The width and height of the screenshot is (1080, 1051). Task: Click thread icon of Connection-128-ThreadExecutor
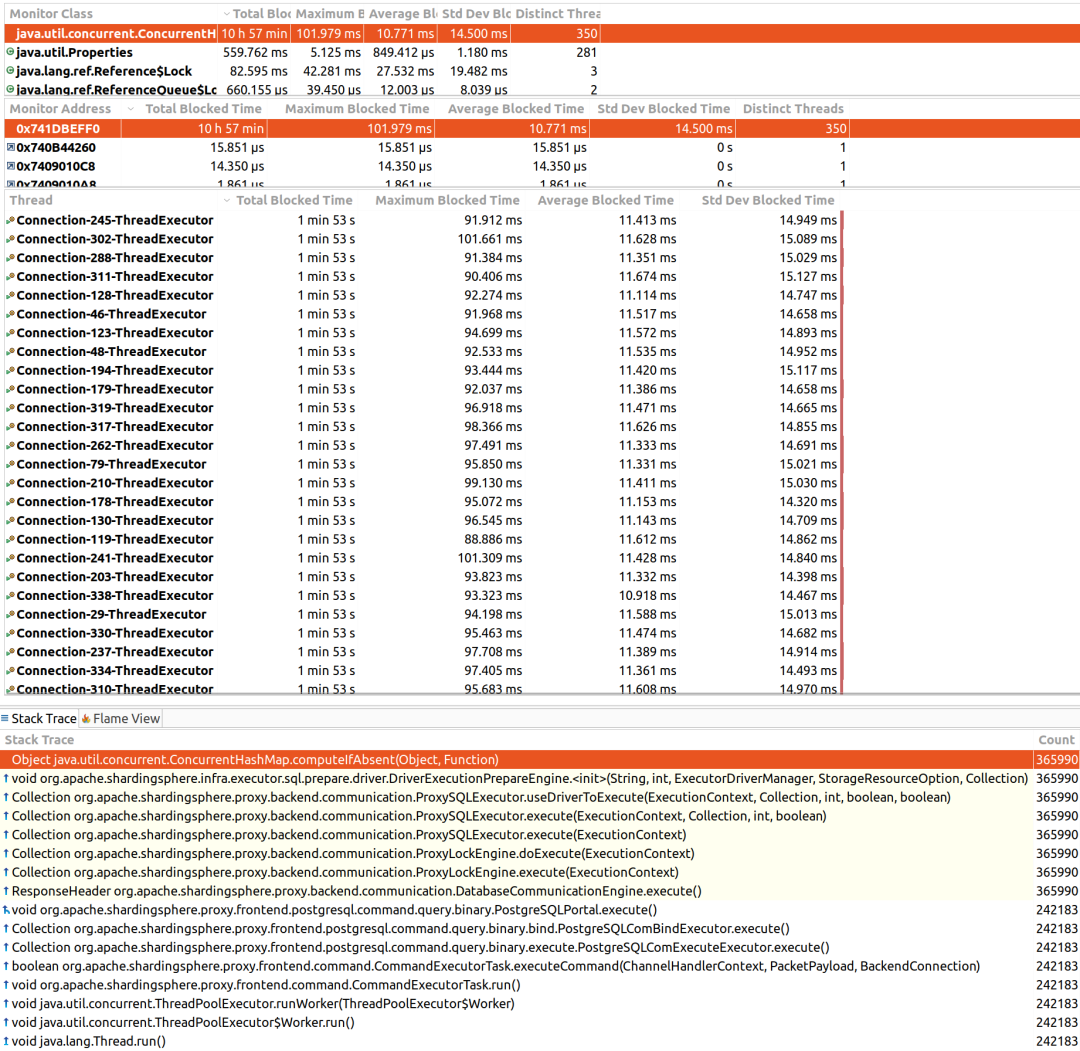pyautogui.click(x=10, y=295)
